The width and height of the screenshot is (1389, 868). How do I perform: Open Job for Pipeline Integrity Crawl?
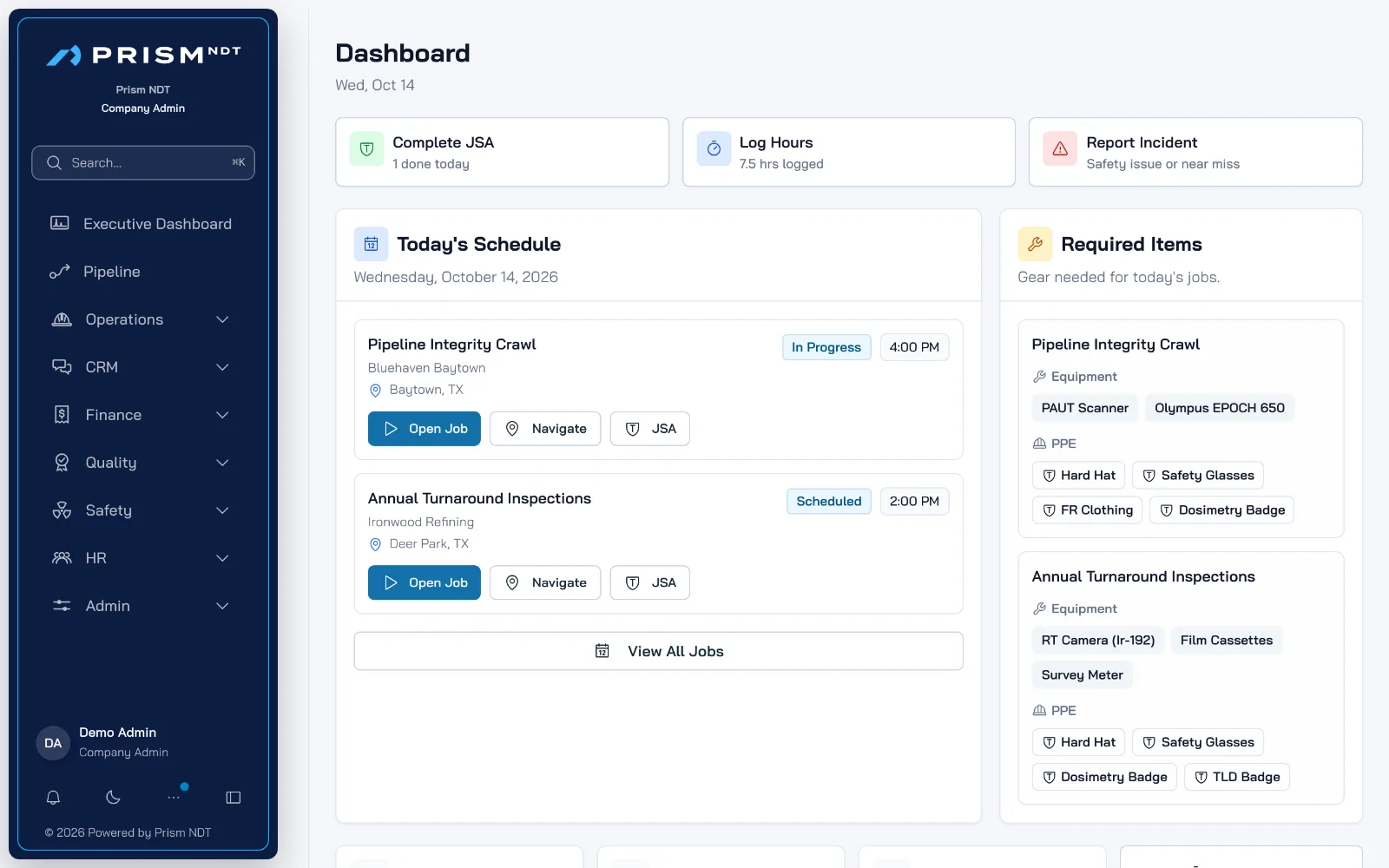[425, 429]
